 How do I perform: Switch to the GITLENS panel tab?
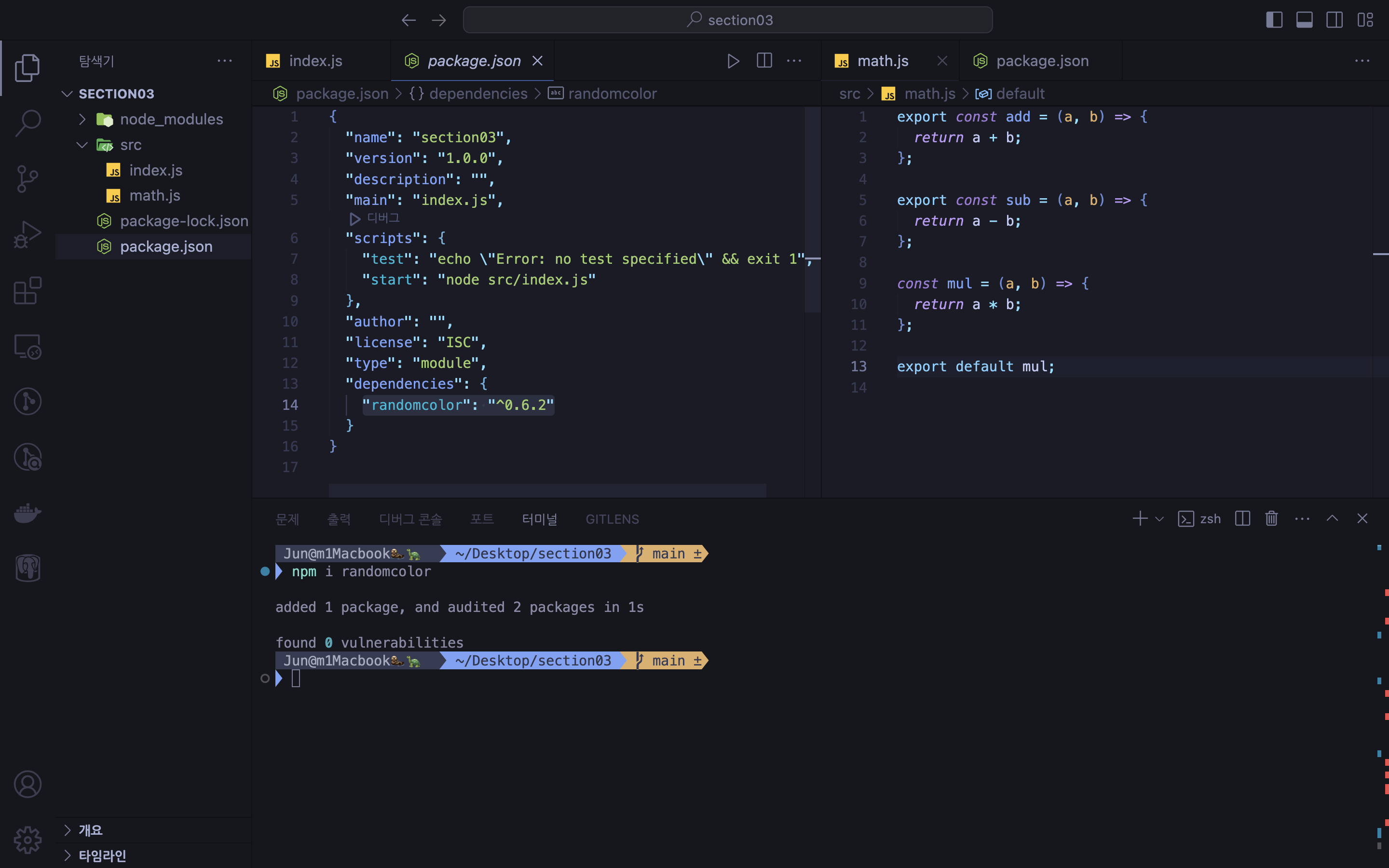(612, 519)
